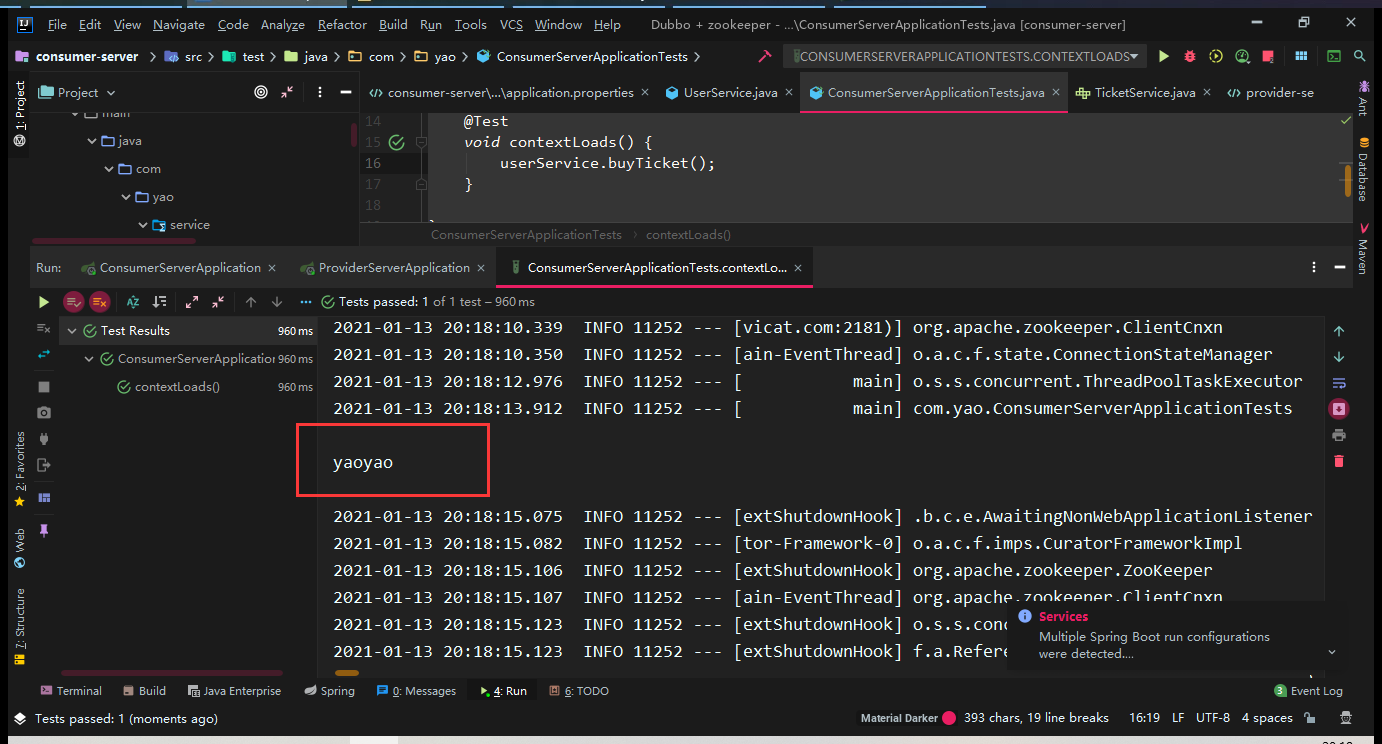Viewport: 1382px width, 744px height.
Task: Collapse the service folder in the project tree
Action: point(143,225)
